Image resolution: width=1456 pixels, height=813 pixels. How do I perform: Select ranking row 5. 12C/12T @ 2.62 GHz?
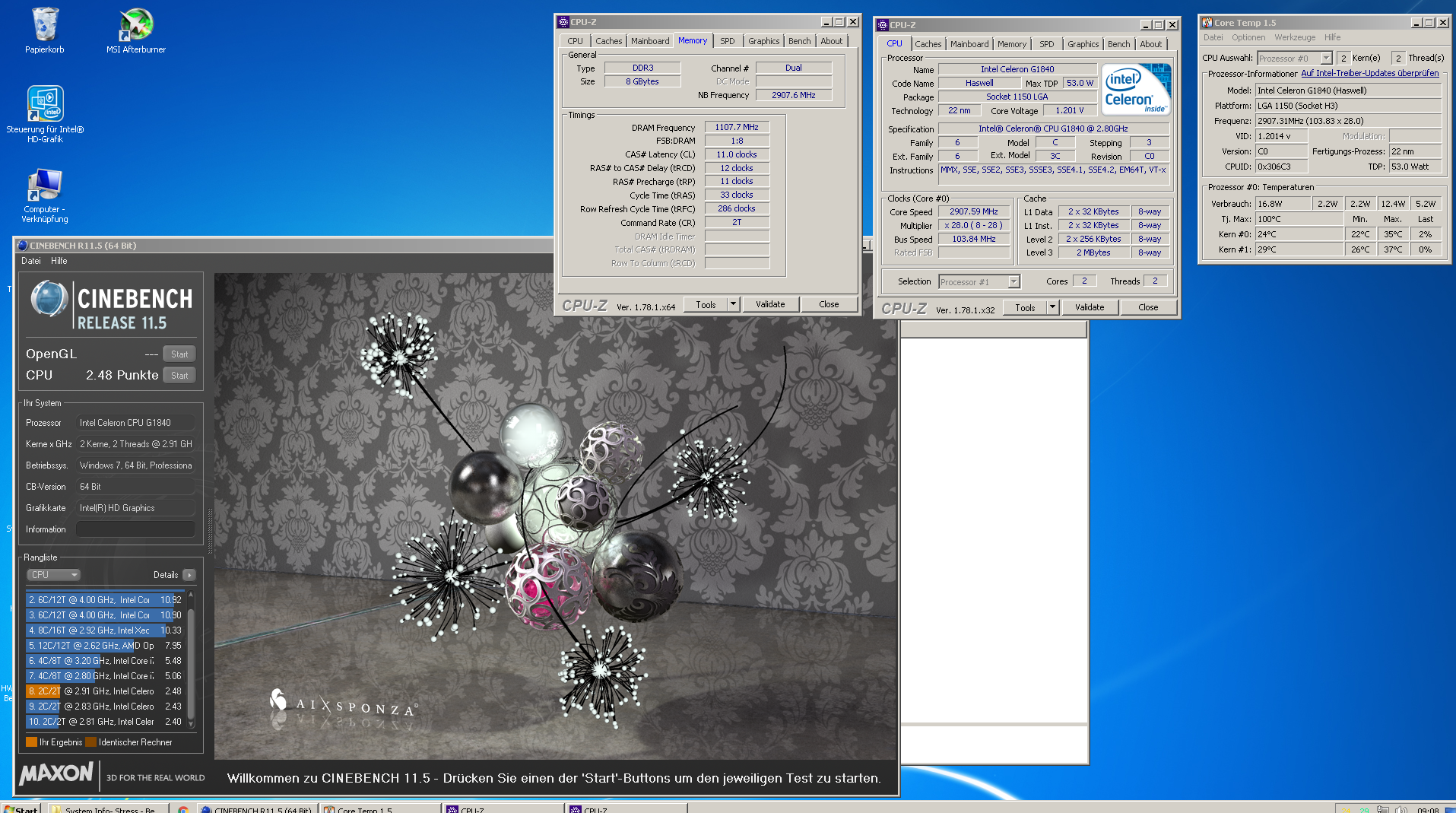[x=106, y=646]
